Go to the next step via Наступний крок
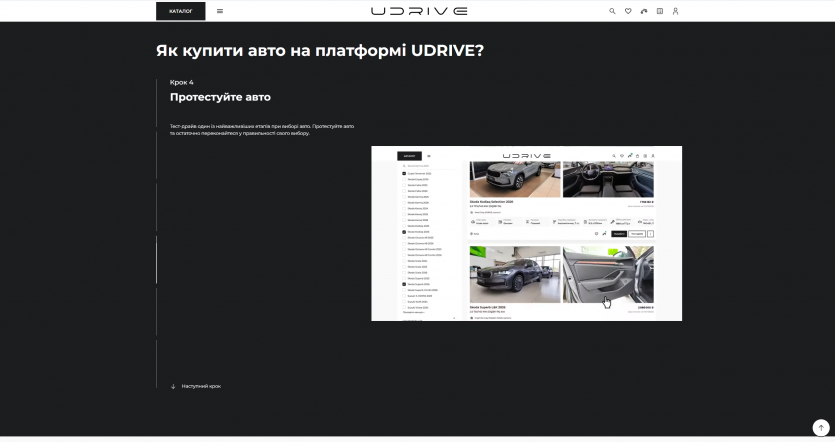The height and width of the screenshot is (442, 835). [201, 386]
